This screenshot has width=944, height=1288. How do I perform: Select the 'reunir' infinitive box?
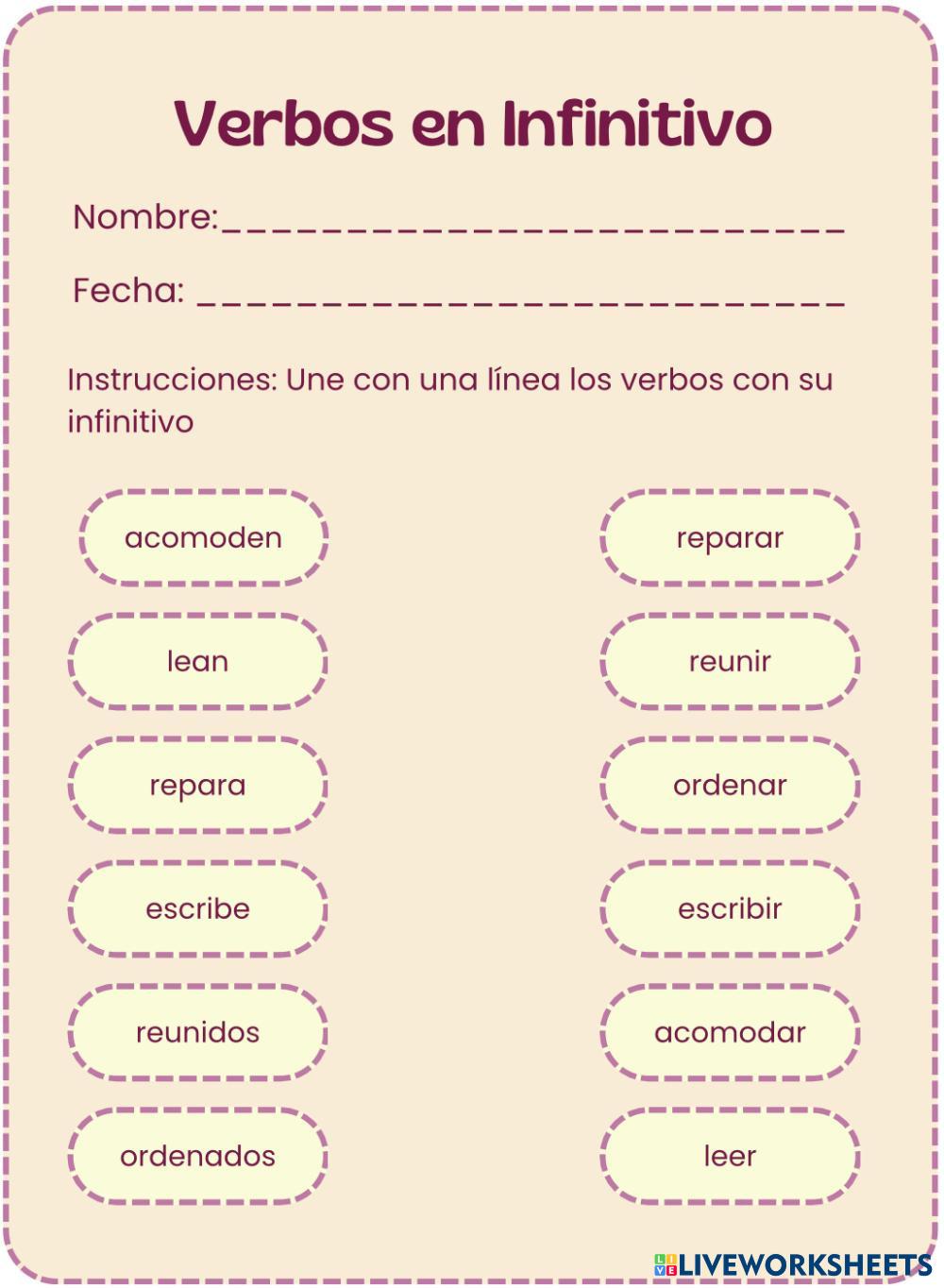[730, 662]
